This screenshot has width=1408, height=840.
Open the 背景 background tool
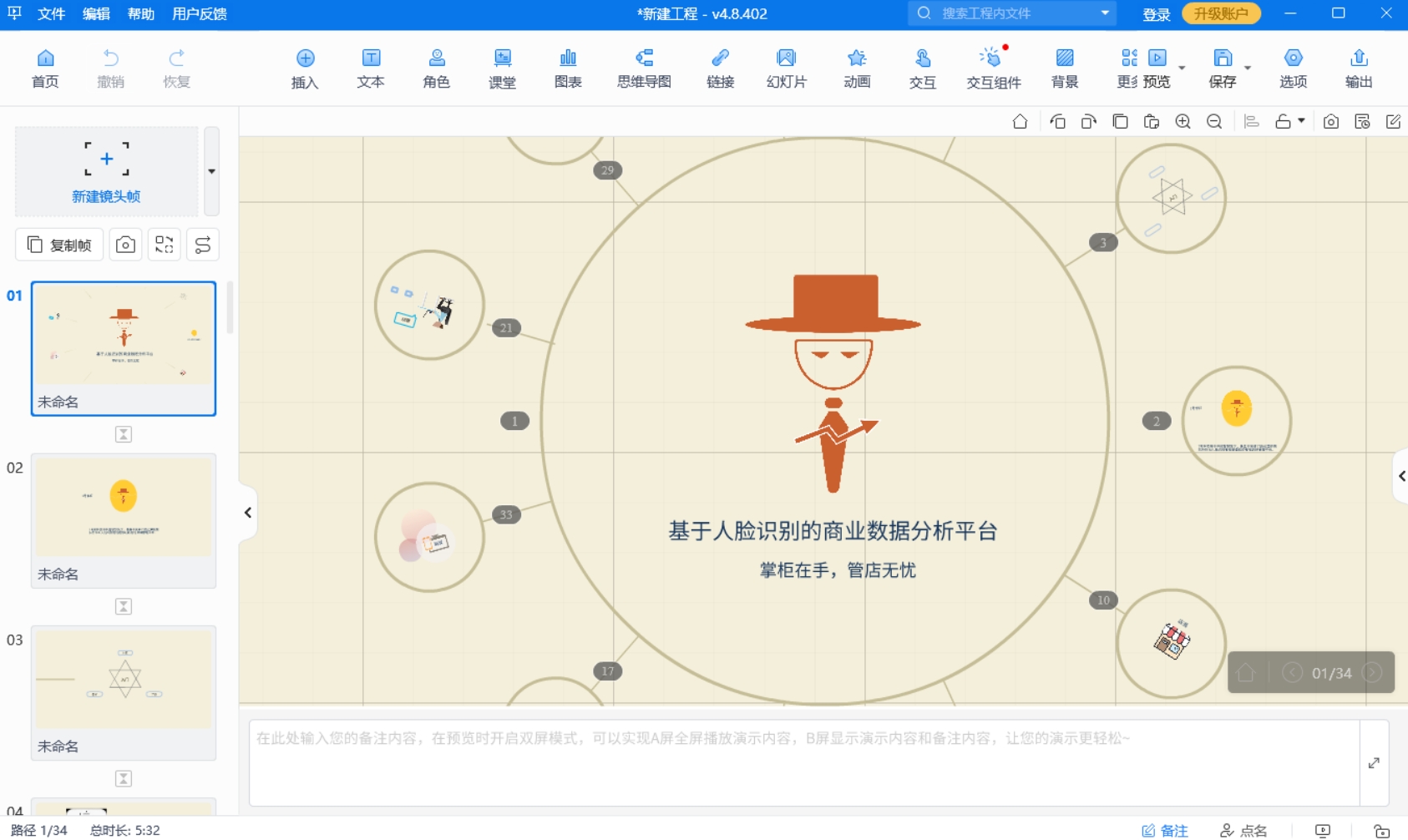(1065, 68)
